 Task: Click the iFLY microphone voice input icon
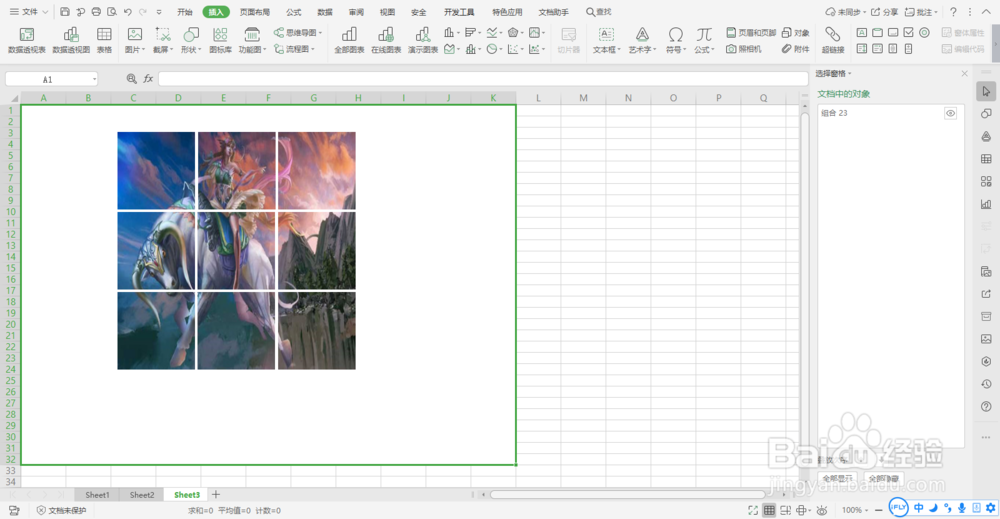pyautogui.click(x=962, y=508)
